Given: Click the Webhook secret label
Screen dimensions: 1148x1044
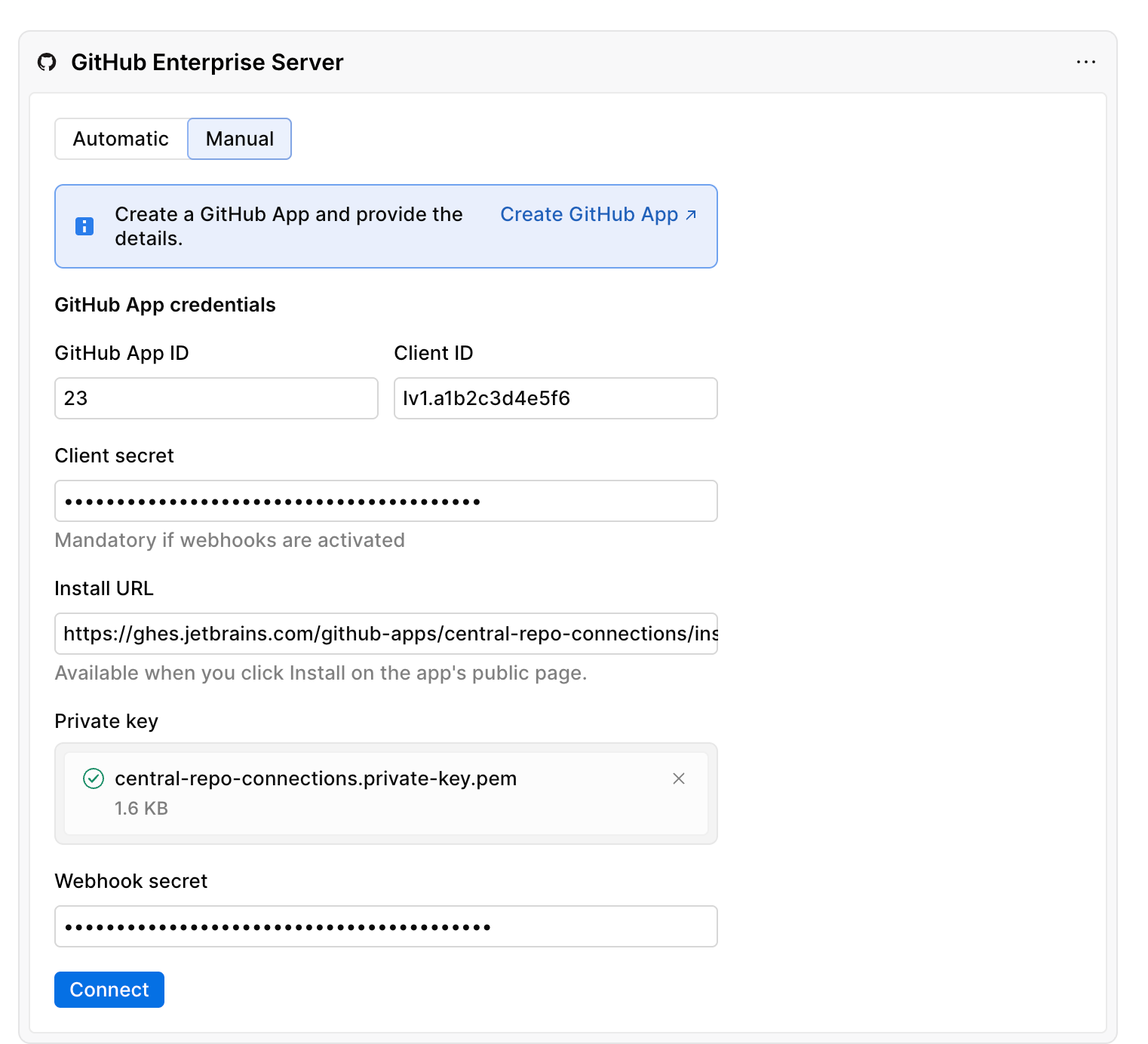Looking at the screenshot, I should pyautogui.click(x=131, y=881).
